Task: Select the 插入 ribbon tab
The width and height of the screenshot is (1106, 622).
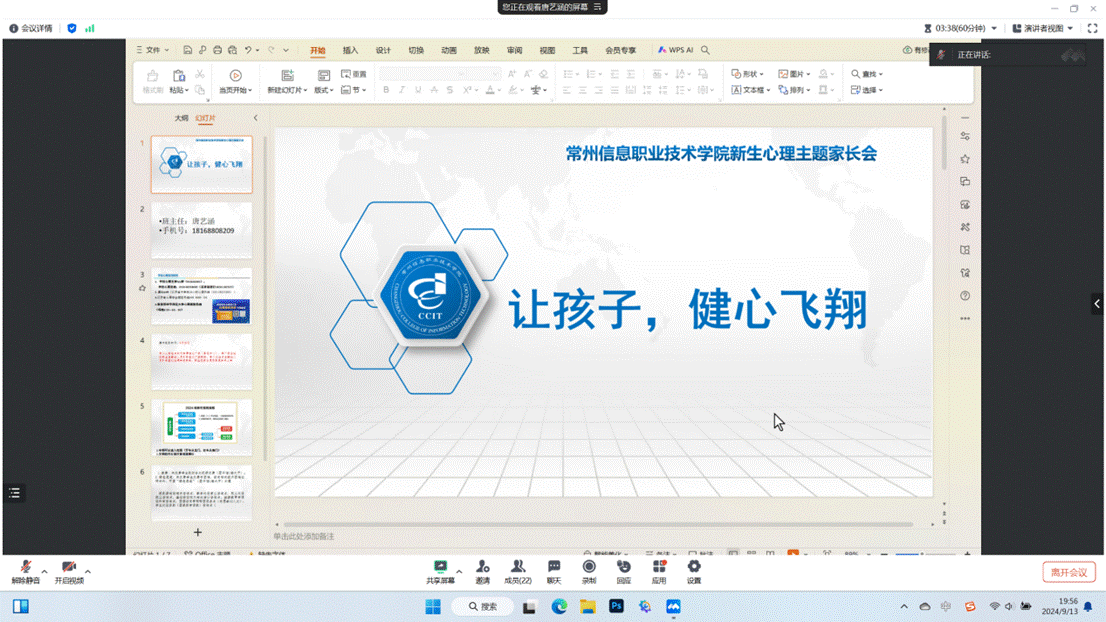Action: point(351,50)
